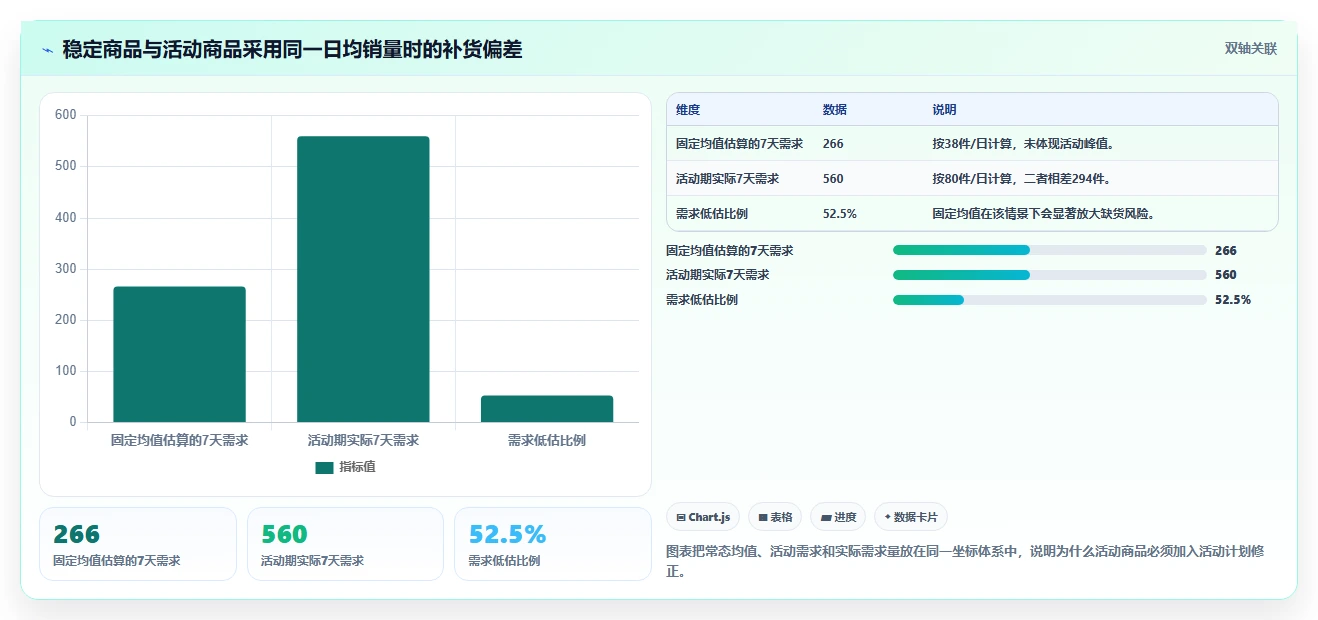Click the description paragraph starting 图表把常态均值

(x=965, y=561)
